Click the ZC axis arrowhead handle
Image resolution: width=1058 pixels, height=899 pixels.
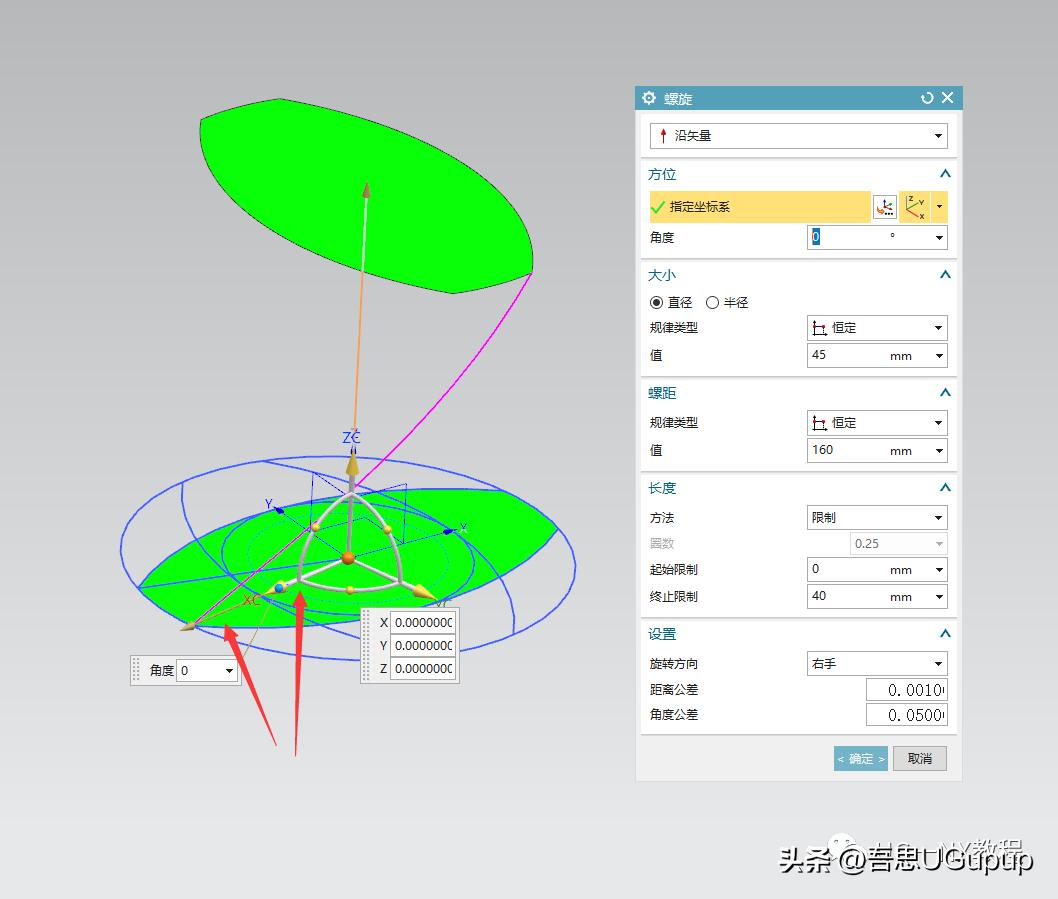point(352,466)
